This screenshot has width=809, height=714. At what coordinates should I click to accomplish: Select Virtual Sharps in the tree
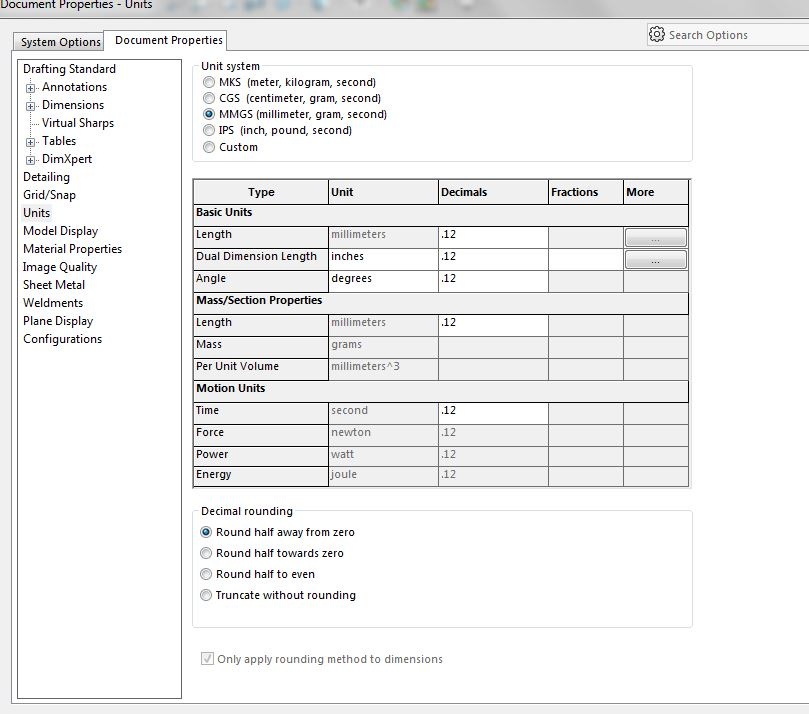(78, 123)
